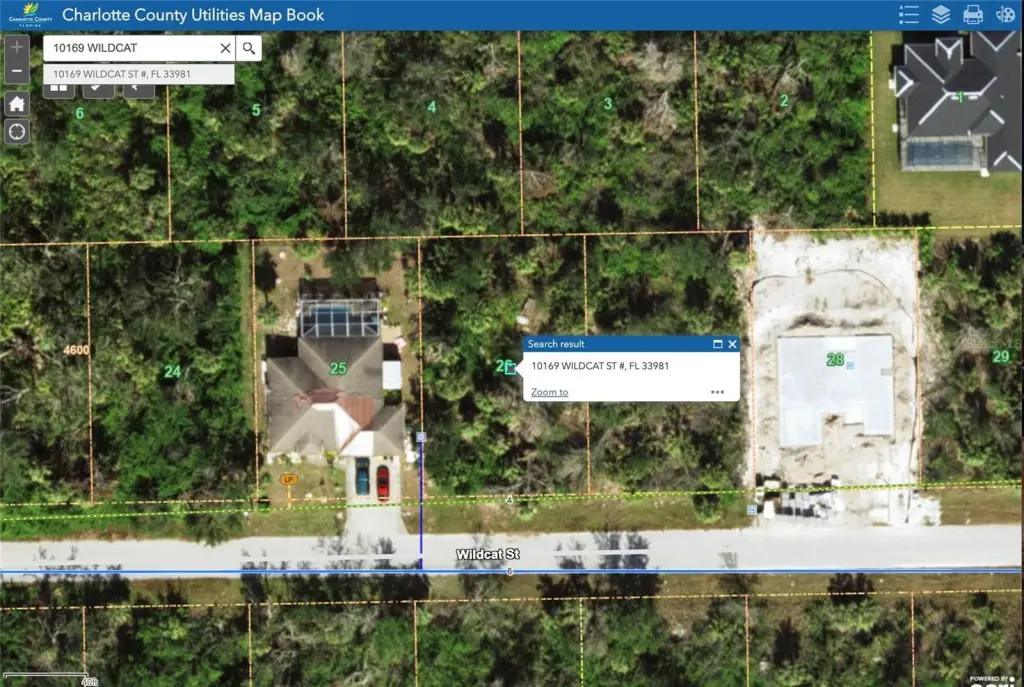Click the Wildcat St road label
Image resolution: width=1024 pixels, height=687 pixels.
click(x=488, y=554)
